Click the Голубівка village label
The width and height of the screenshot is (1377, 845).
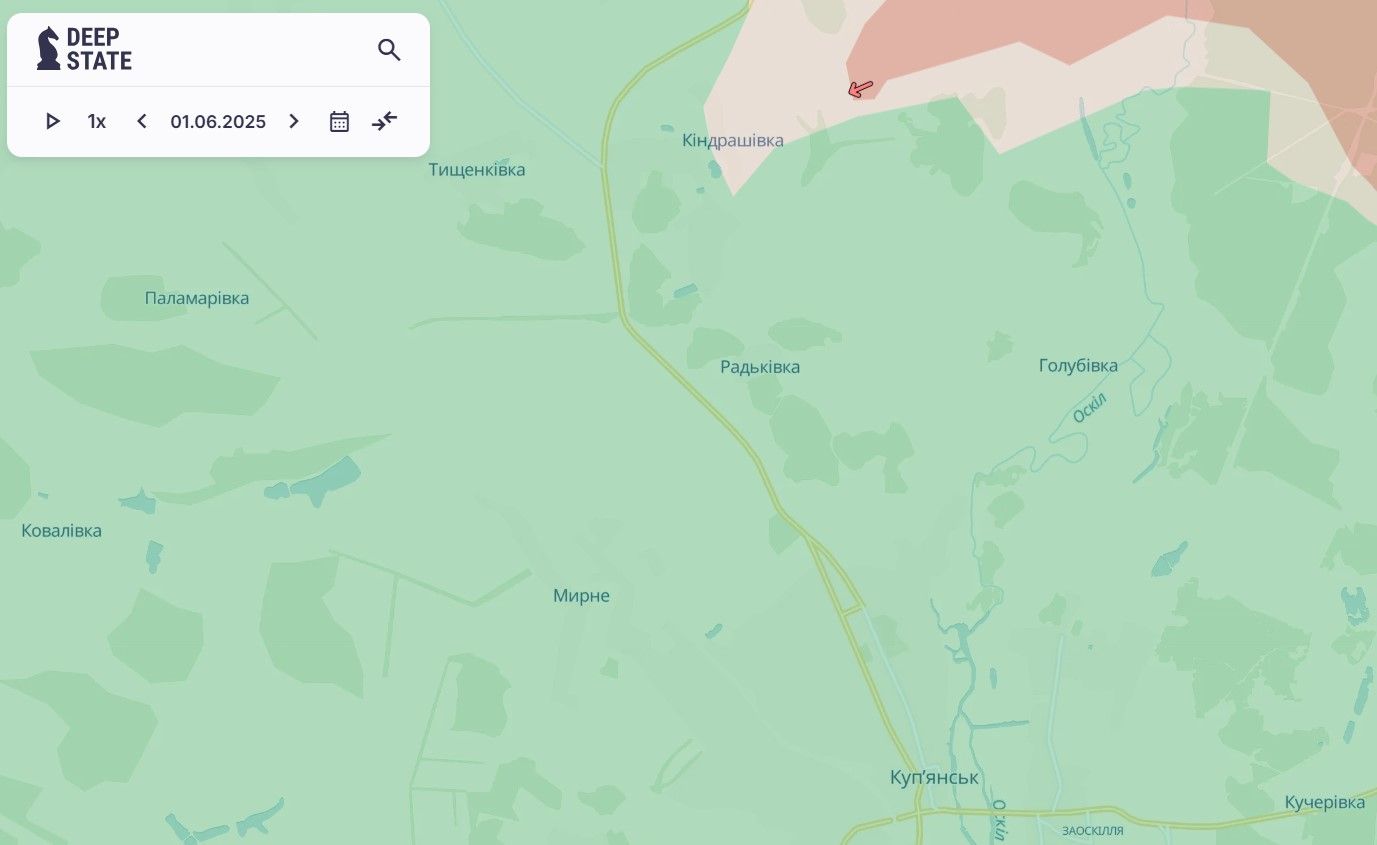click(1078, 365)
